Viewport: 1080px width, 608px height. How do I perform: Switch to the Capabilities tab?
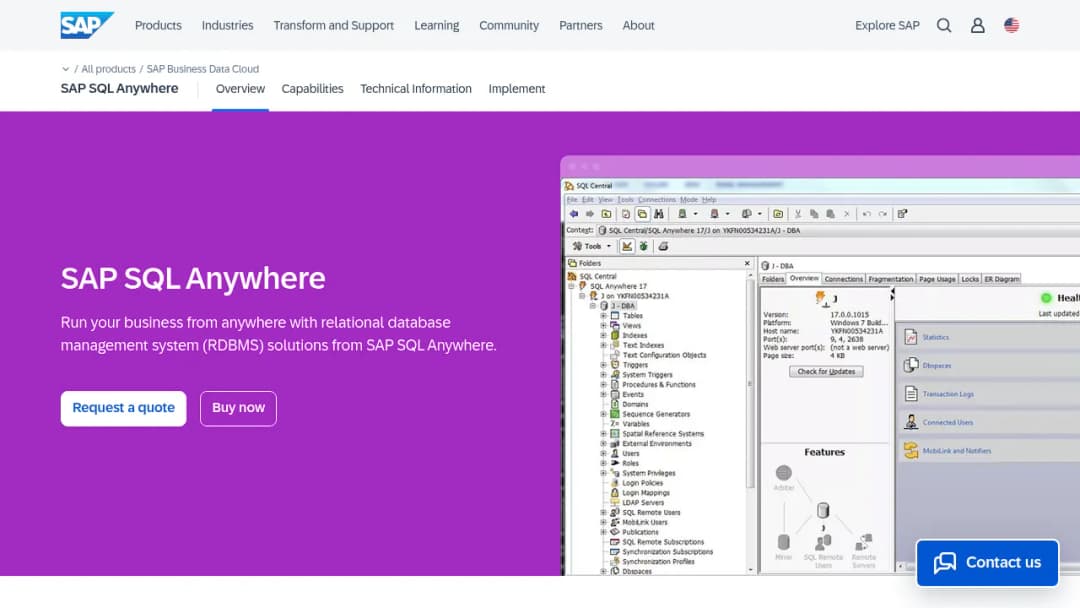[312, 89]
